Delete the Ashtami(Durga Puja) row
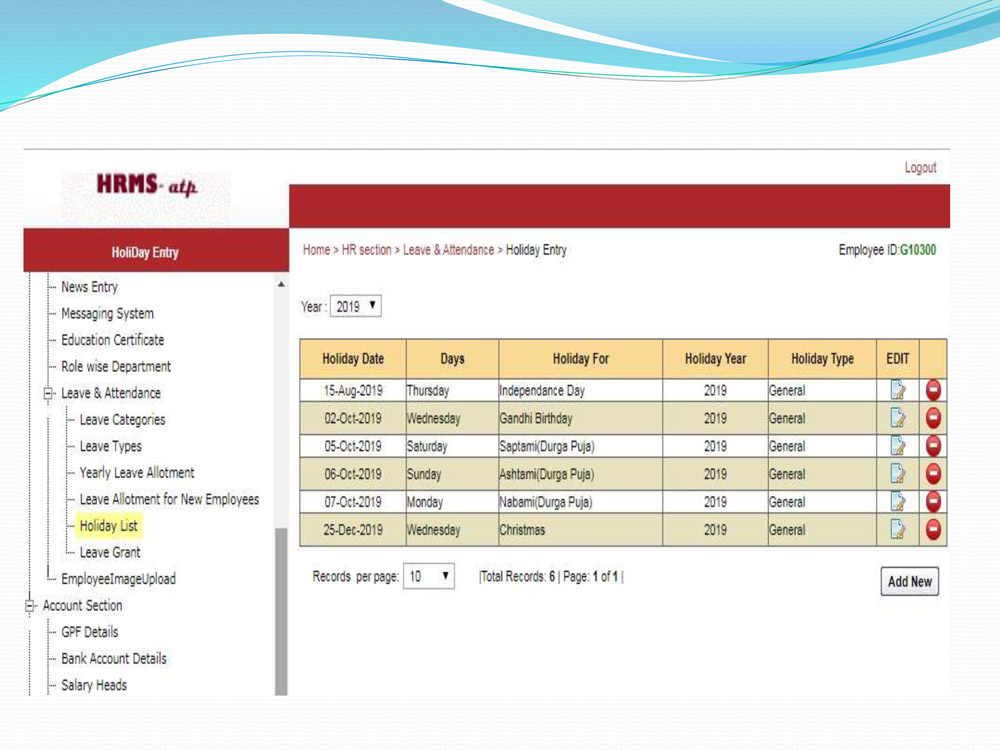 point(931,474)
